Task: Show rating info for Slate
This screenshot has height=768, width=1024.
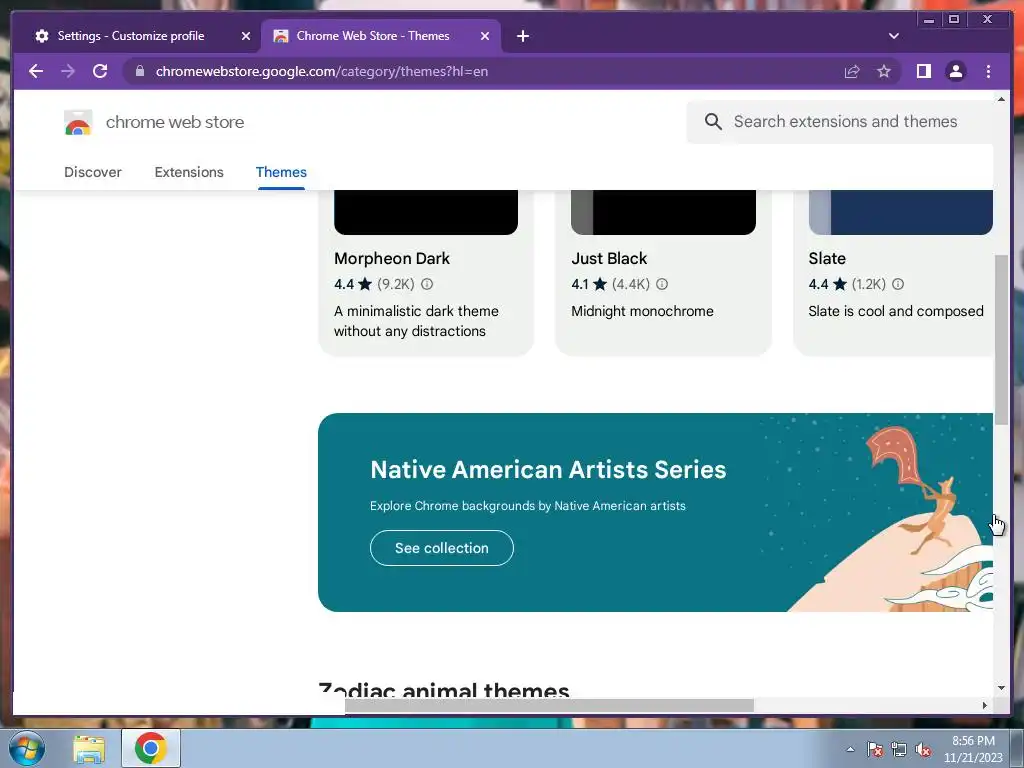Action: (x=898, y=284)
